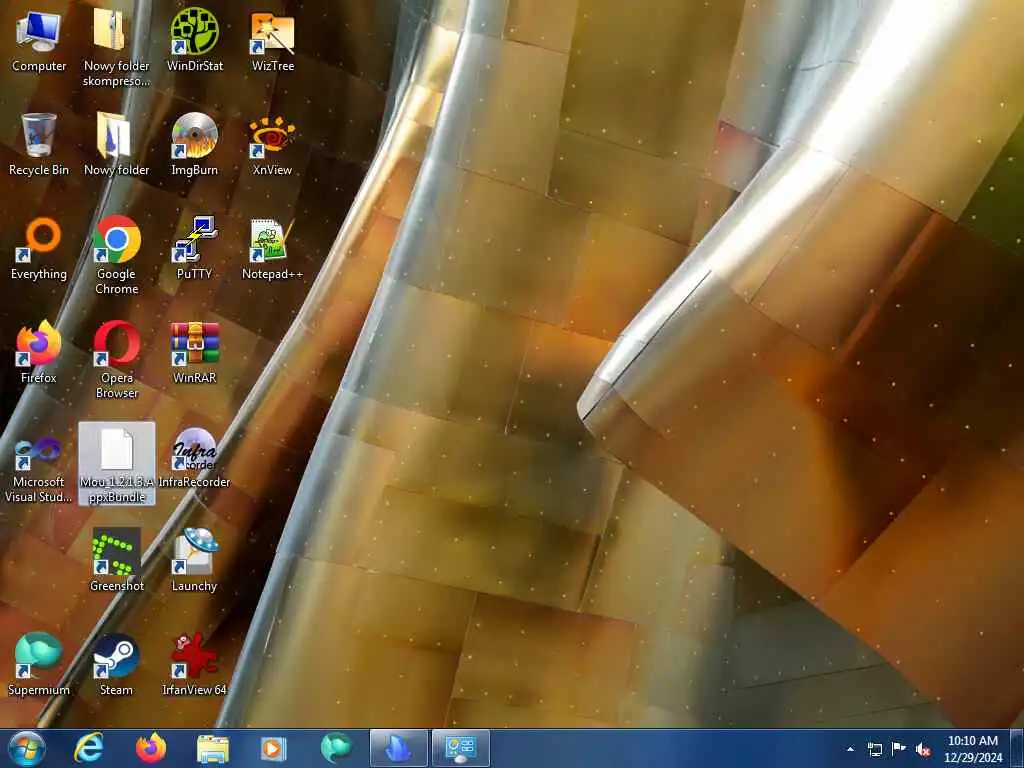Select the PuTTY shortcut
Viewport: 1024px width, 768px height.
point(195,249)
